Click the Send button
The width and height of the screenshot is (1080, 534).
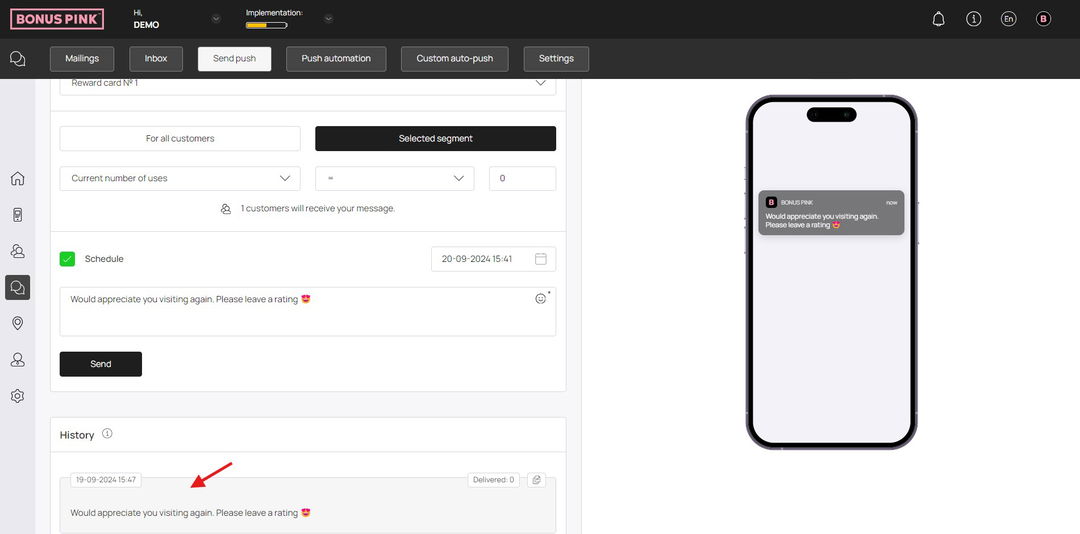click(x=101, y=364)
